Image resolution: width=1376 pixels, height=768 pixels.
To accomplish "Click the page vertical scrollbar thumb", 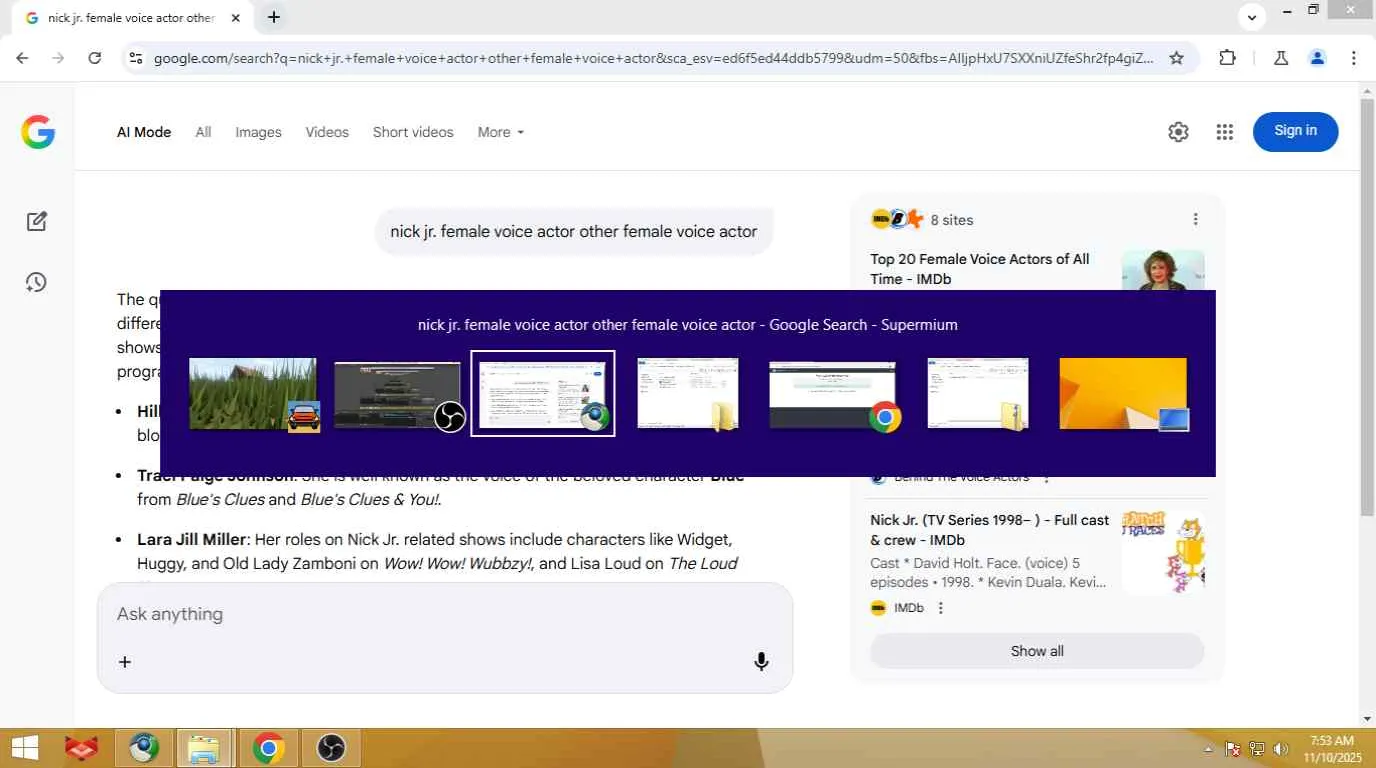I will (x=1367, y=308).
